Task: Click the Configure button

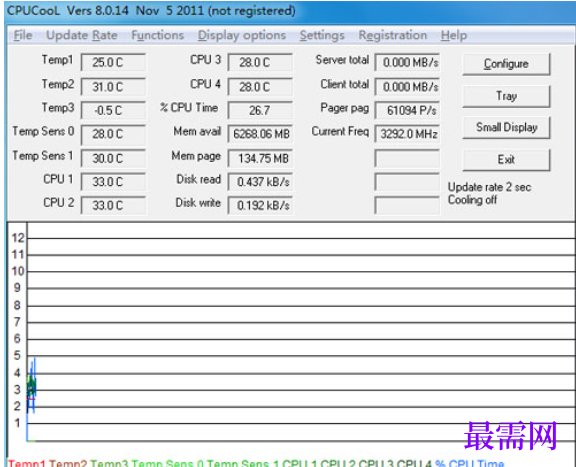Action: pos(506,64)
